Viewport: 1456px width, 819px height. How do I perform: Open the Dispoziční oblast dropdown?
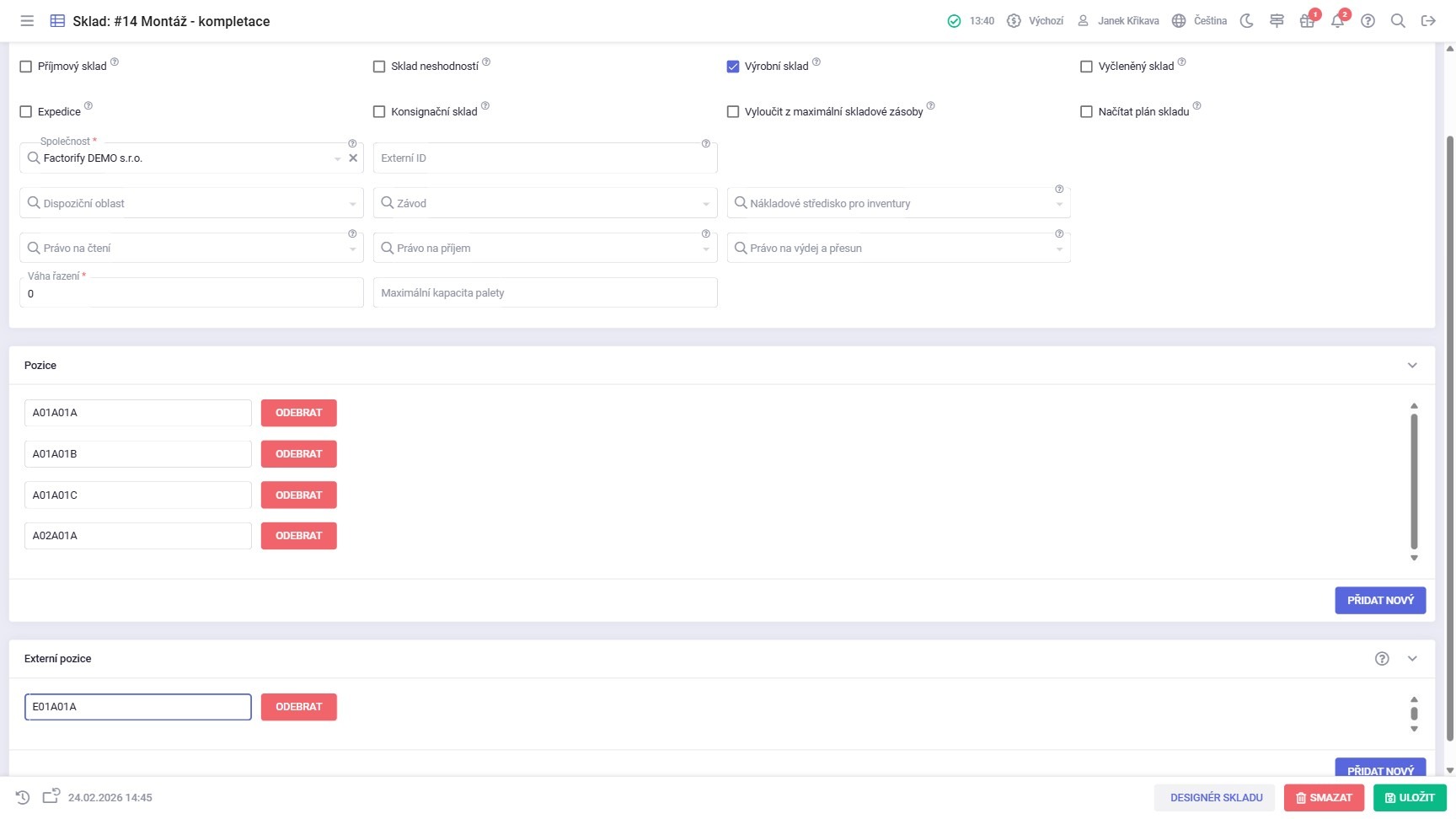[191, 203]
